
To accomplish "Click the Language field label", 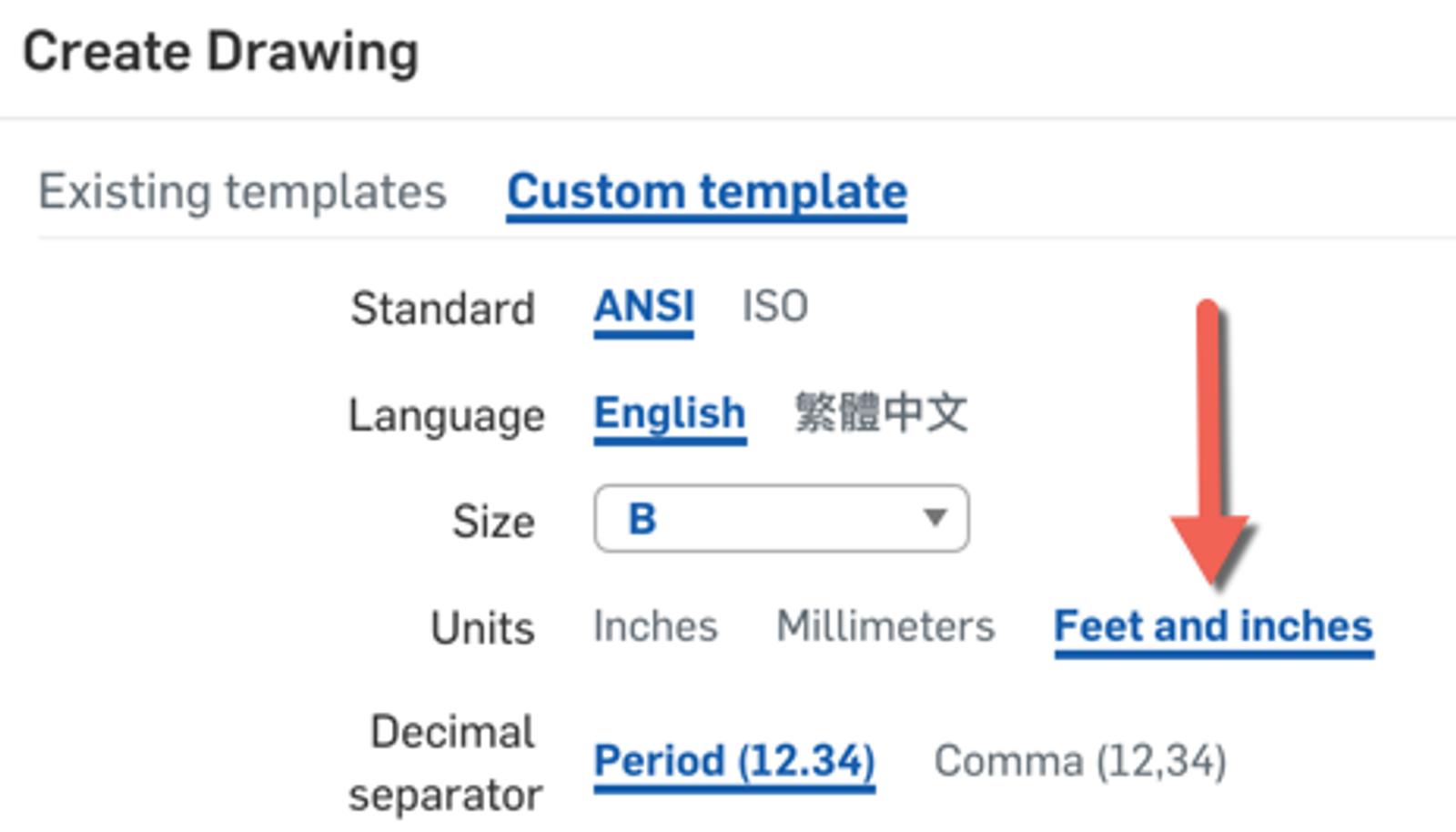I will pos(446,415).
